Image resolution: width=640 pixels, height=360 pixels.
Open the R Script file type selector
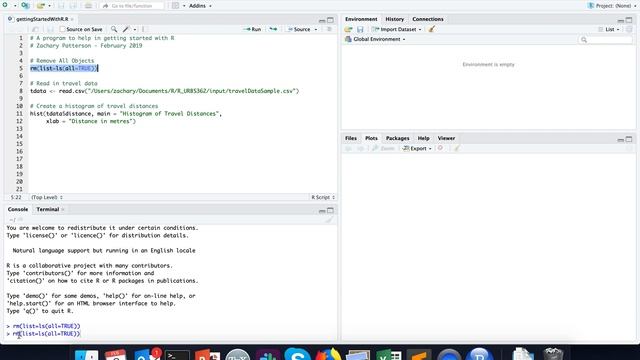[x=323, y=197]
